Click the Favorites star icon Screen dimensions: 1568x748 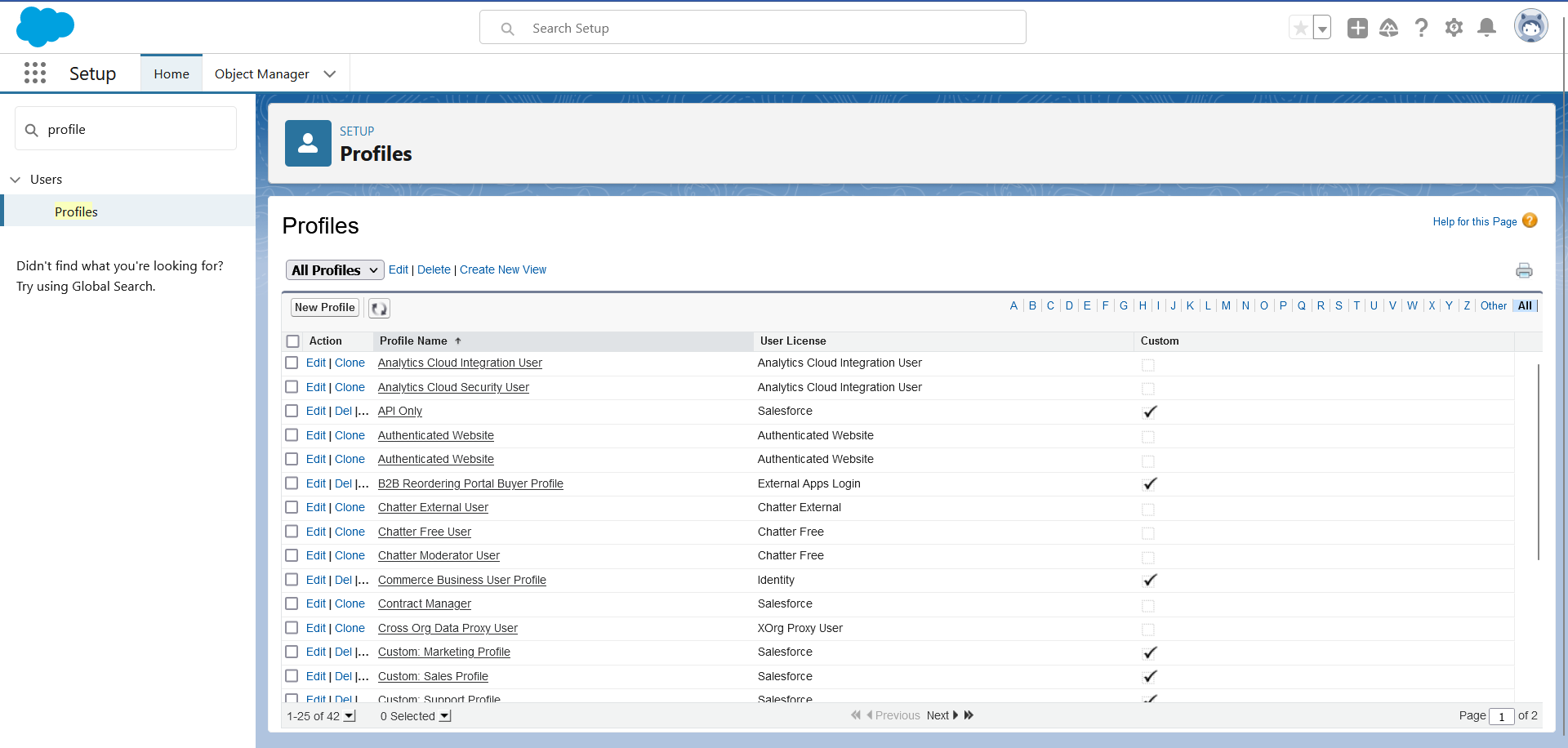pos(1300,28)
